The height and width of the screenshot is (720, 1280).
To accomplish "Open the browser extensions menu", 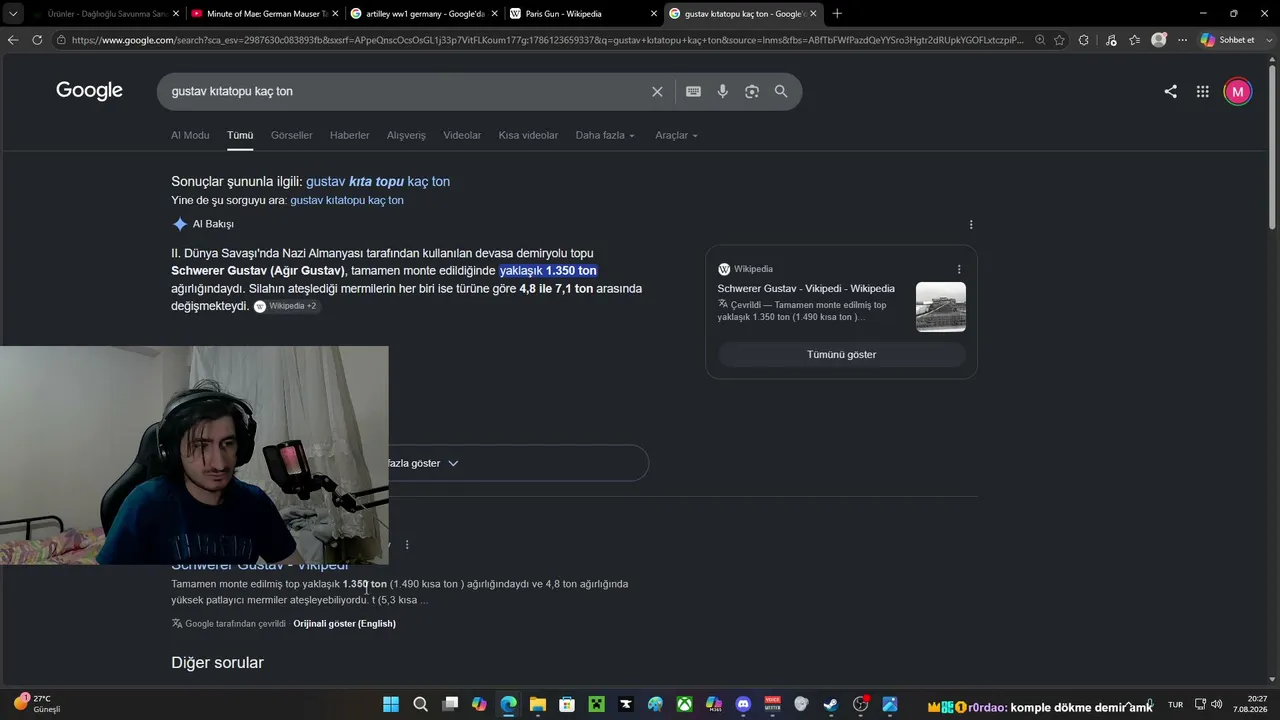I will pyautogui.click(x=1084, y=40).
